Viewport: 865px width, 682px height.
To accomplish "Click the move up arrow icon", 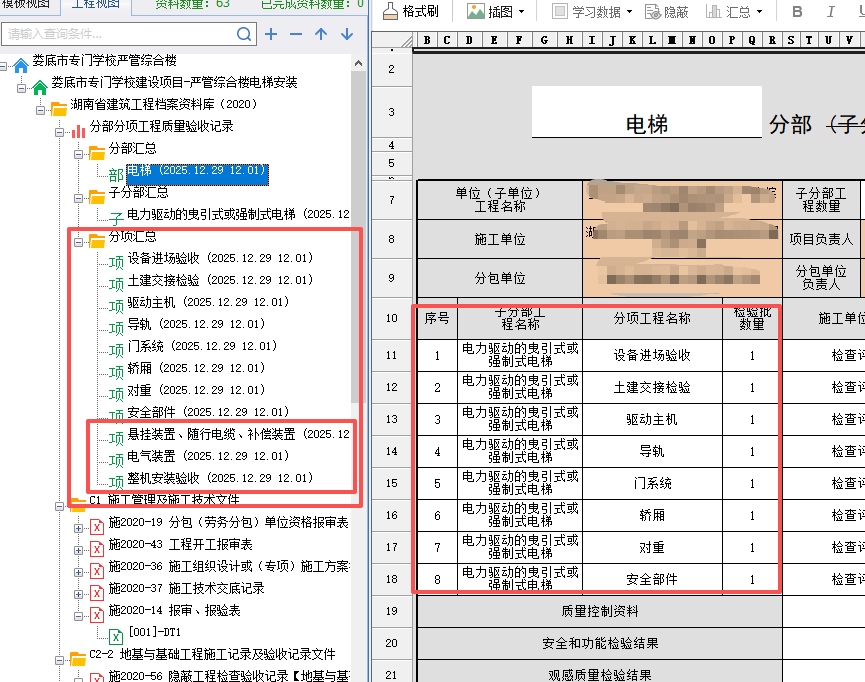I will coord(321,34).
